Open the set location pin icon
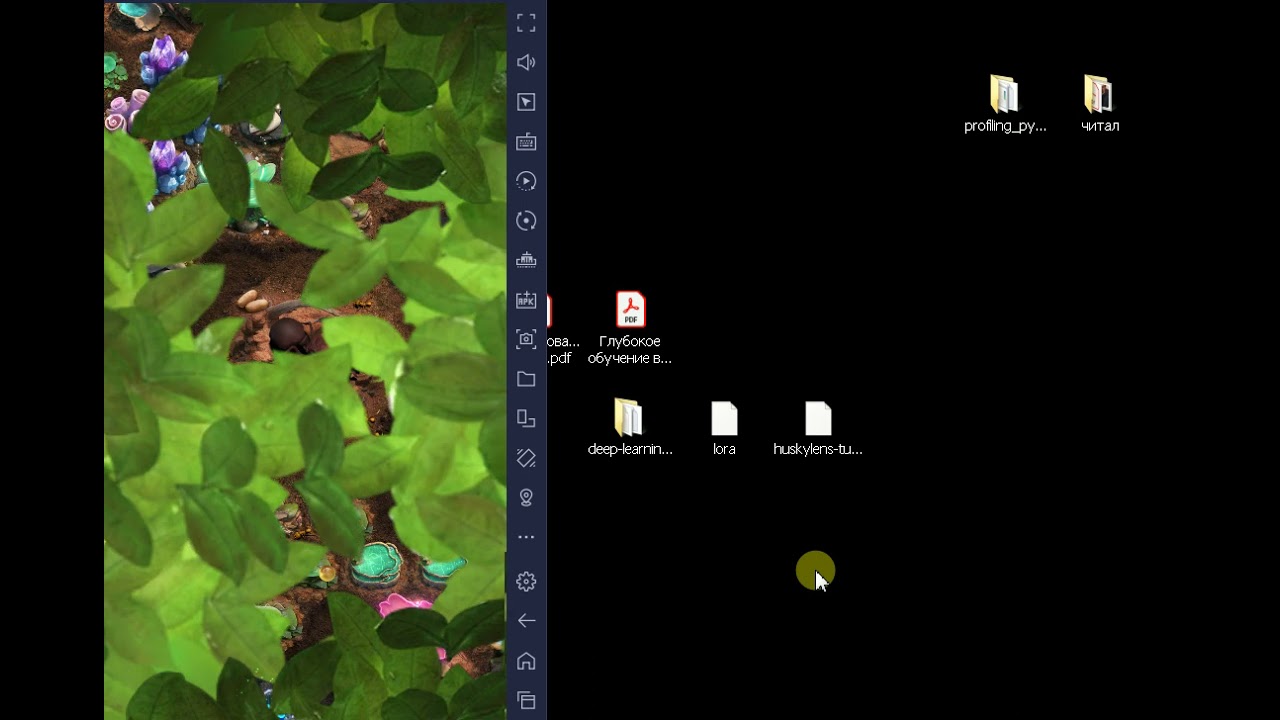This screenshot has height=720, width=1280. tap(526, 497)
